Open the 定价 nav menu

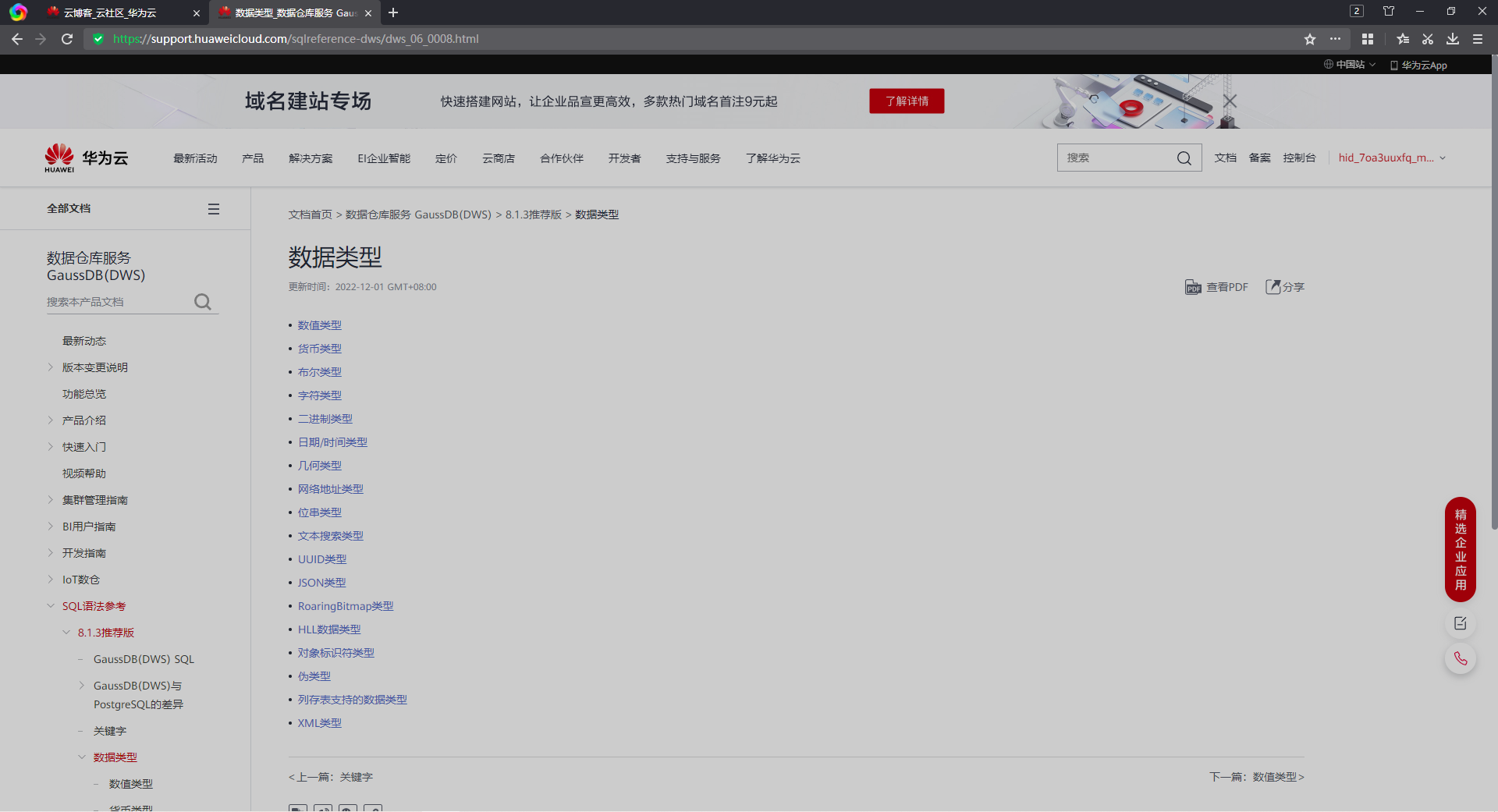pyautogui.click(x=446, y=158)
